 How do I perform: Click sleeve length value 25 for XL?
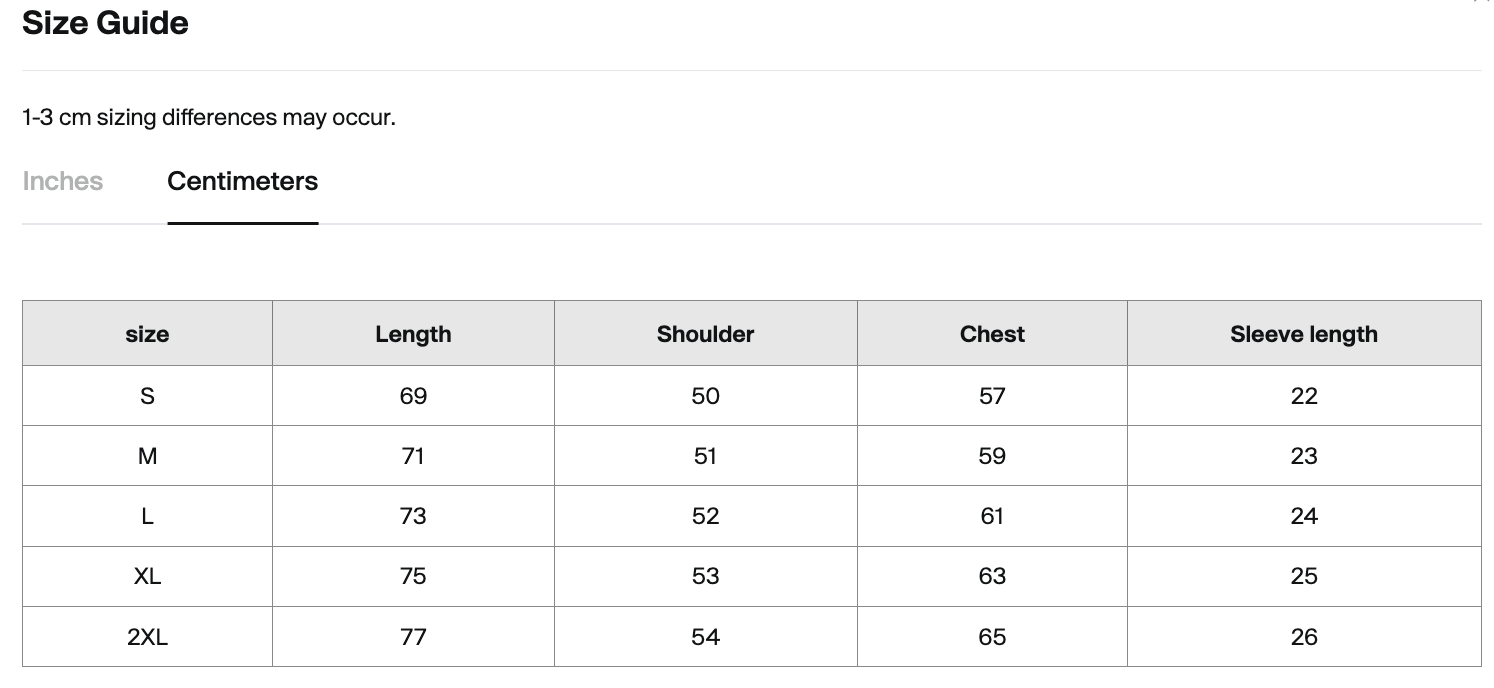(1304, 576)
